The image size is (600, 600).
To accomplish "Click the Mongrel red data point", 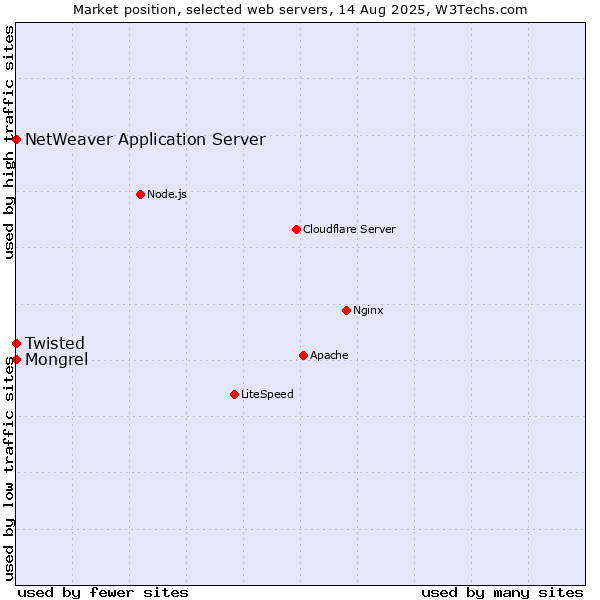I will (x=16, y=360).
